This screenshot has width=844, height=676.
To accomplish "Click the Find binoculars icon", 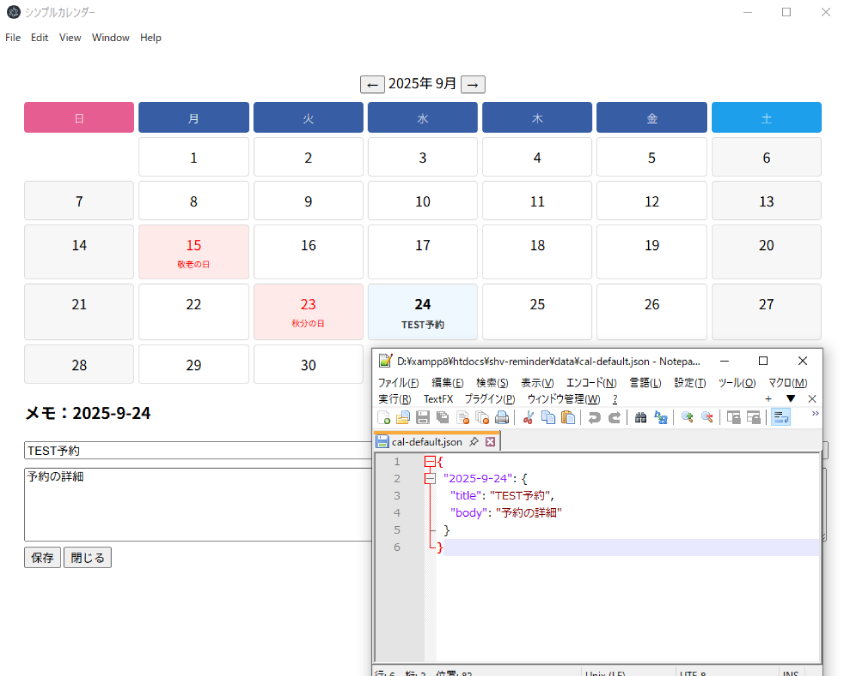I will pos(641,418).
